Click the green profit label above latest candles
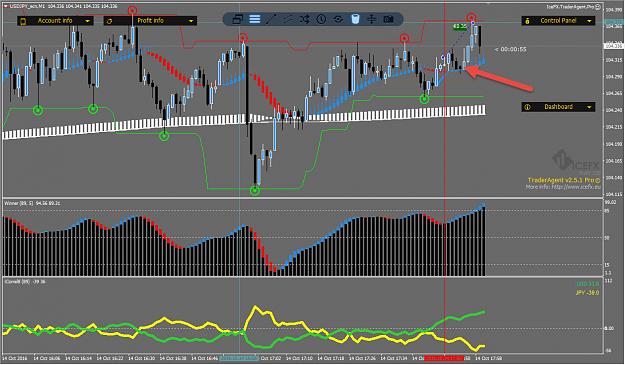 click(x=460, y=26)
